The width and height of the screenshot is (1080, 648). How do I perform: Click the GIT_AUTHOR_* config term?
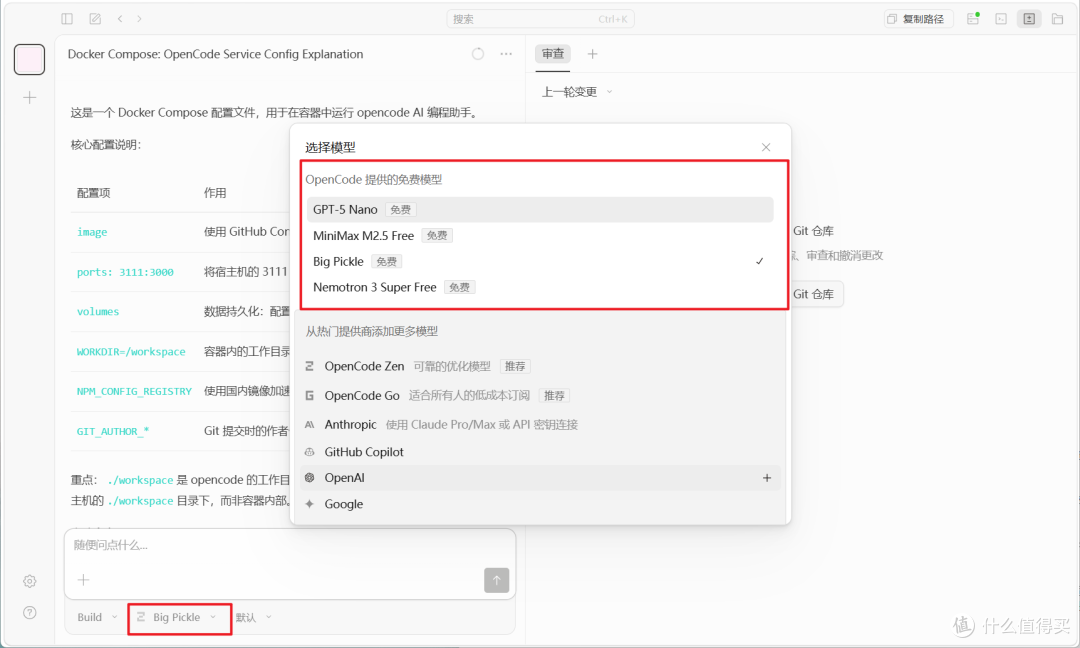tap(112, 431)
